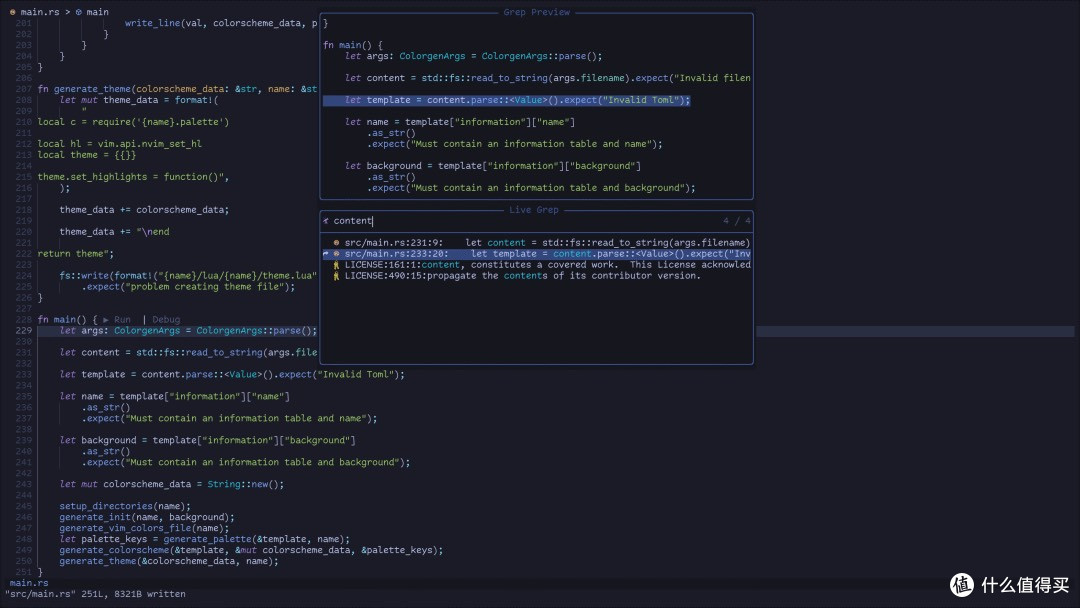Click 'let background = template' editor line 239
The height and width of the screenshot is (608, 1080).
[x=207, y=440]
